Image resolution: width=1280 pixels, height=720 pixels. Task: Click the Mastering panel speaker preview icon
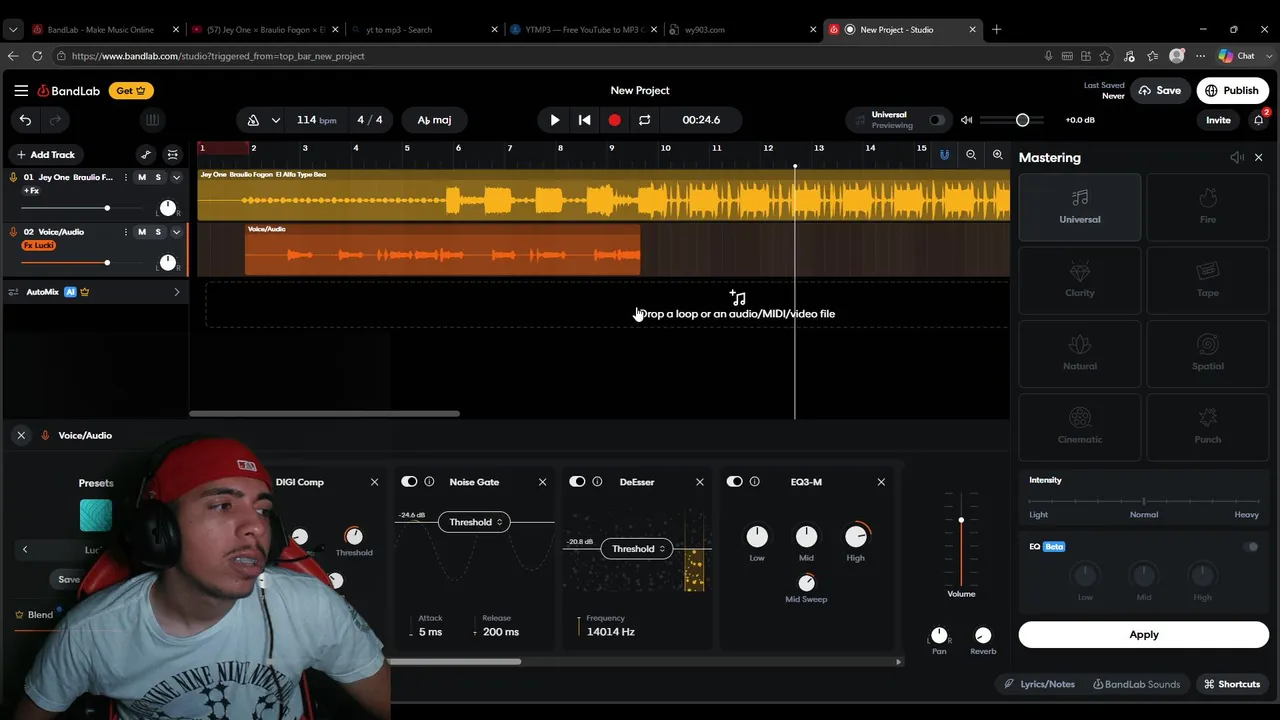1237,158
